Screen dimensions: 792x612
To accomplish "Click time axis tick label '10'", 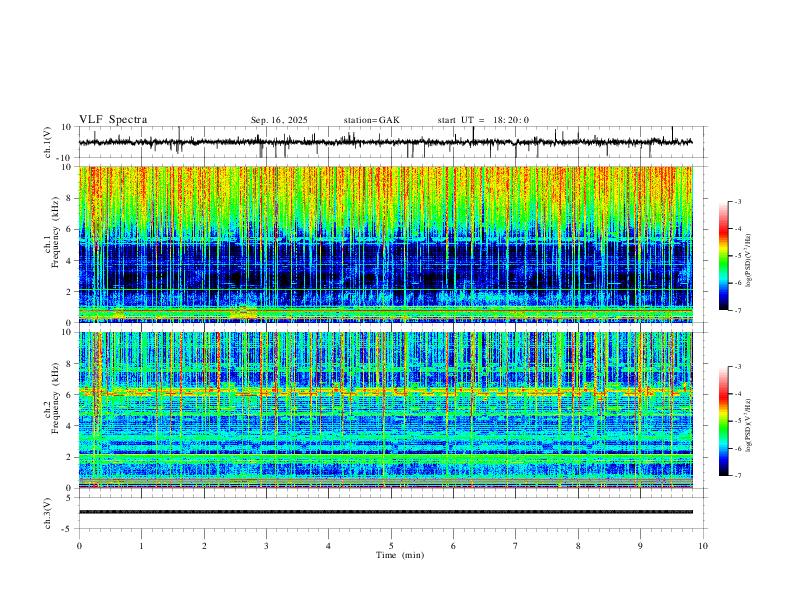I will click(x=703, y=546).
